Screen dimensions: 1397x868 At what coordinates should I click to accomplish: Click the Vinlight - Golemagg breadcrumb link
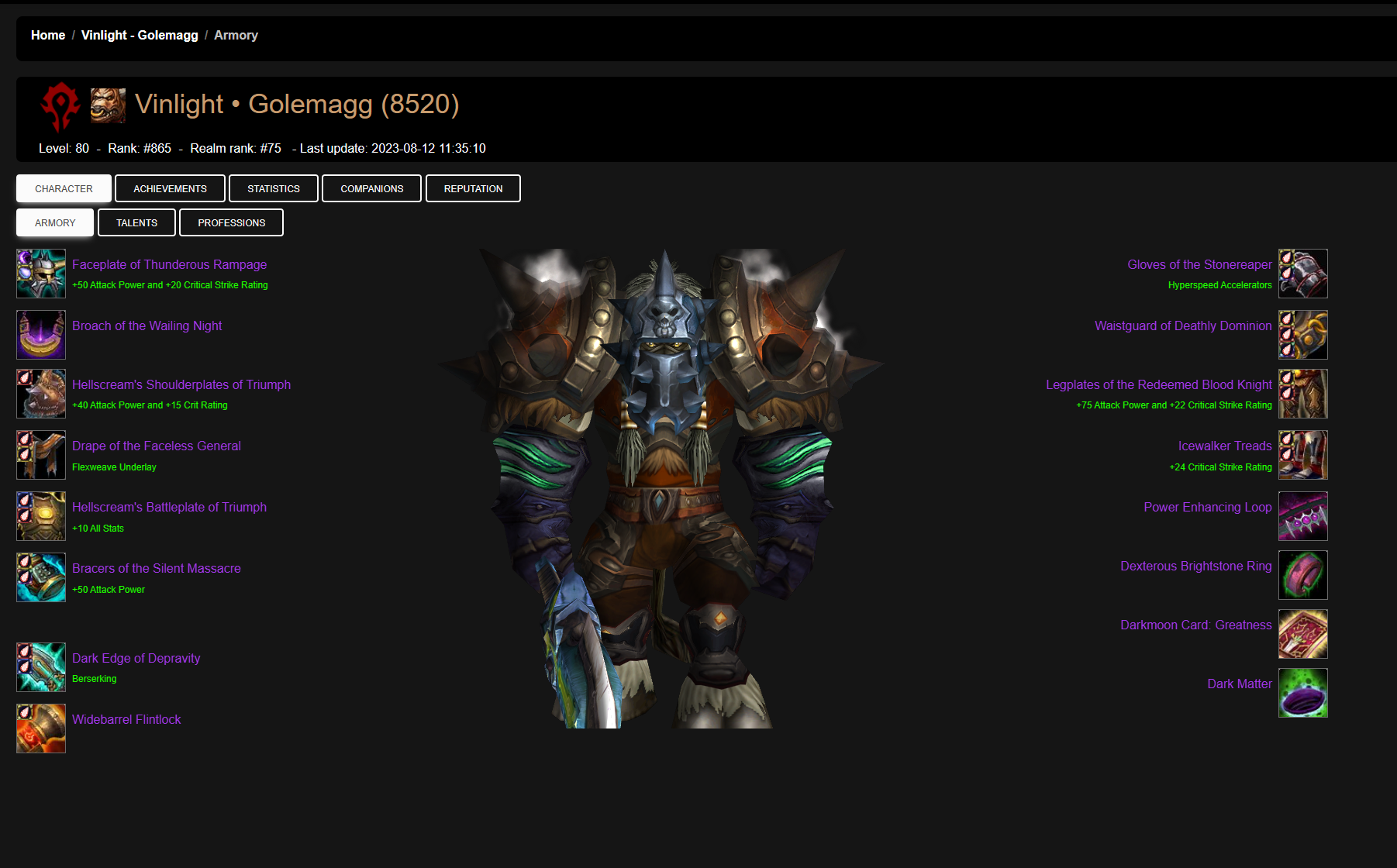(x=140, y=36)
